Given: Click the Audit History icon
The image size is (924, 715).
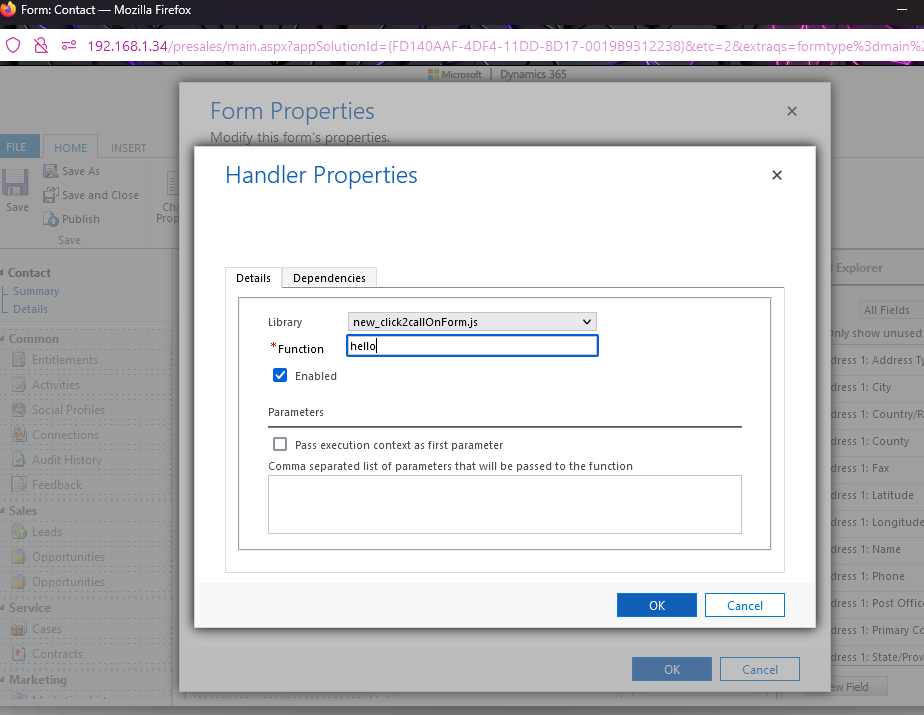Looking at the screenshot, I should 18,460.
